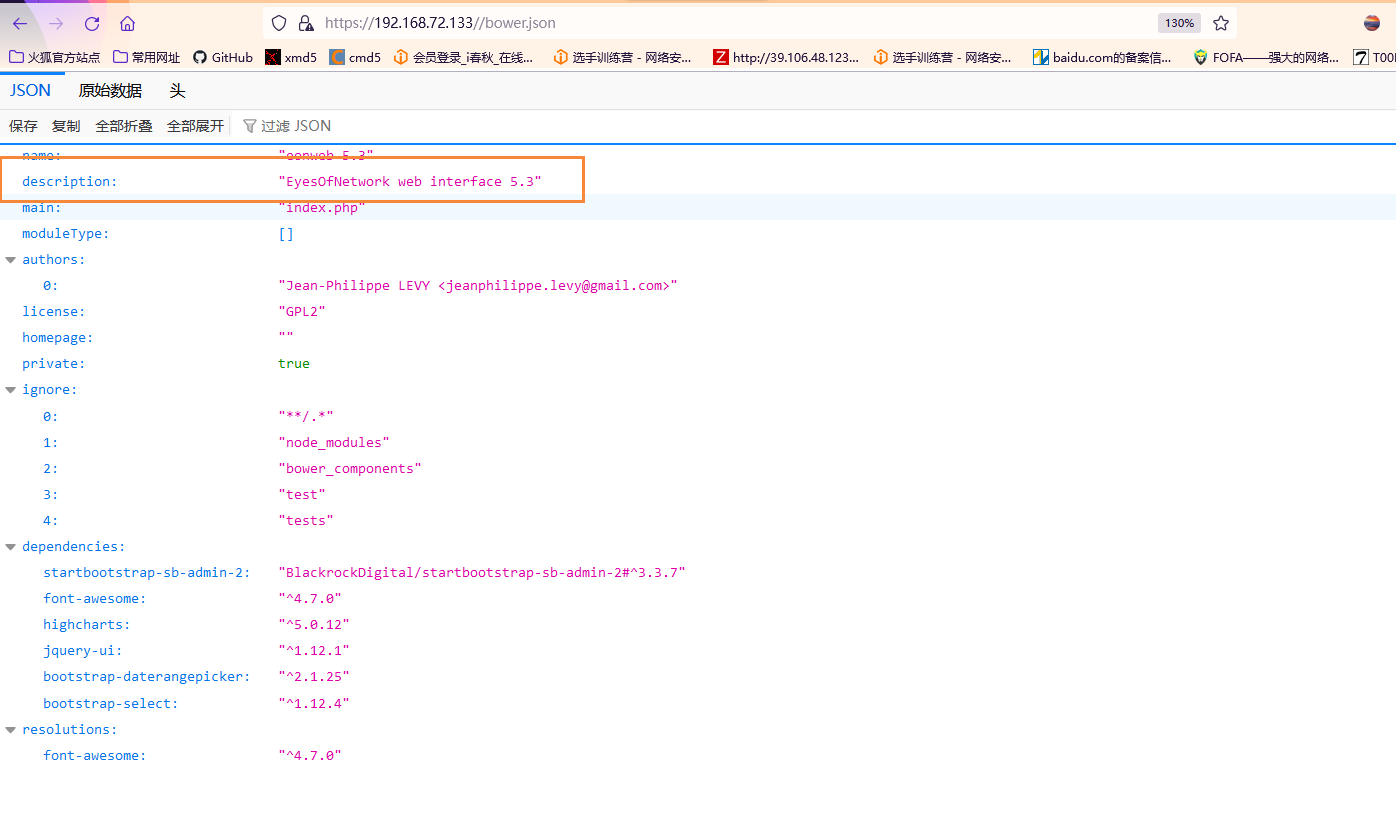Click the private key
The height and width of the screenshot is (832, 1396).
pos(54,364)
